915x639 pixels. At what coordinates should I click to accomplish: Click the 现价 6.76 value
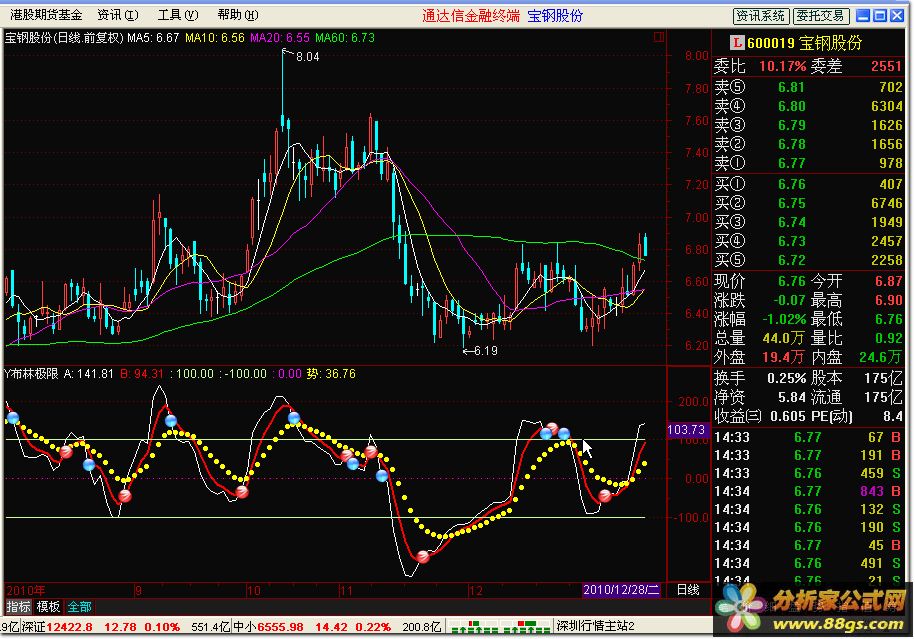tap(791, 282)
